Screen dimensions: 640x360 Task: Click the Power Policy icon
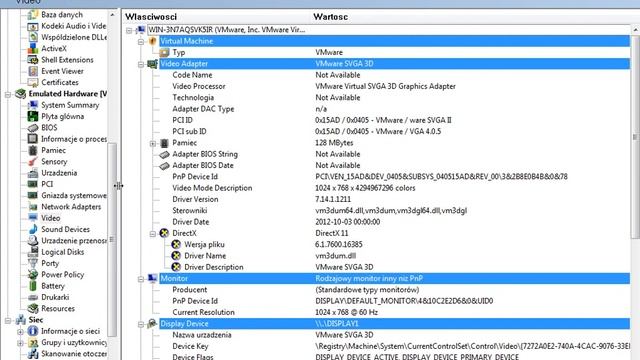[33, 275]
